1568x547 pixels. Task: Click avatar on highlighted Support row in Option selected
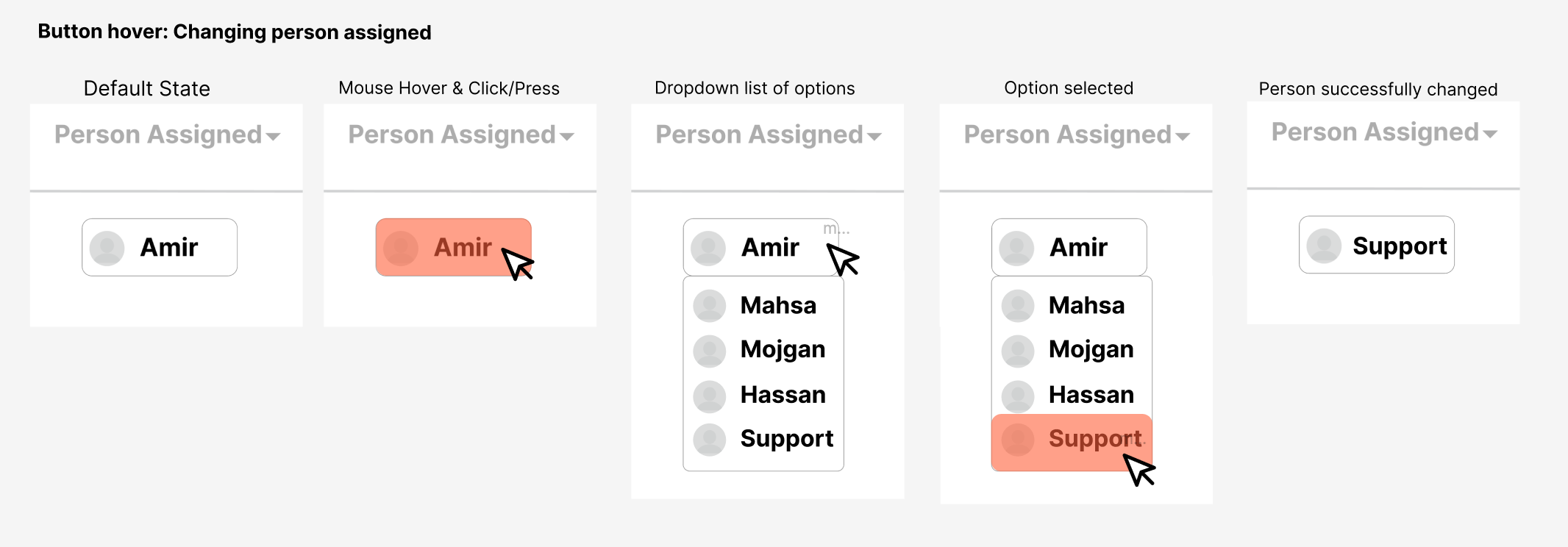(1018, 440)
